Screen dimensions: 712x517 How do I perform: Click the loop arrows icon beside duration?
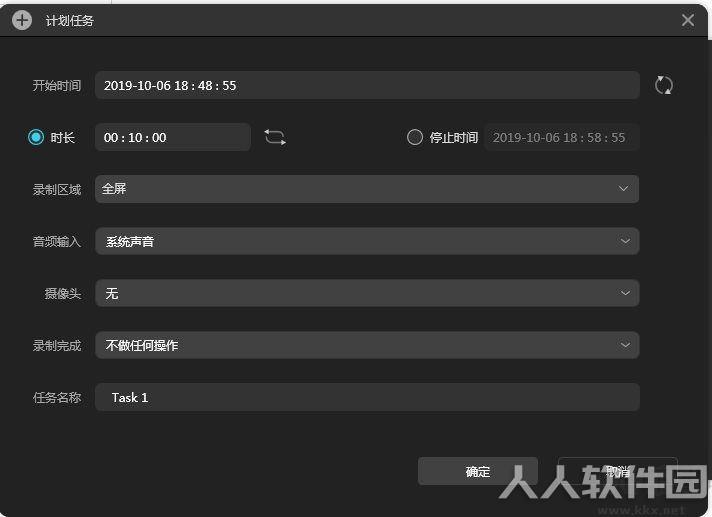click(x=275, y=137)
